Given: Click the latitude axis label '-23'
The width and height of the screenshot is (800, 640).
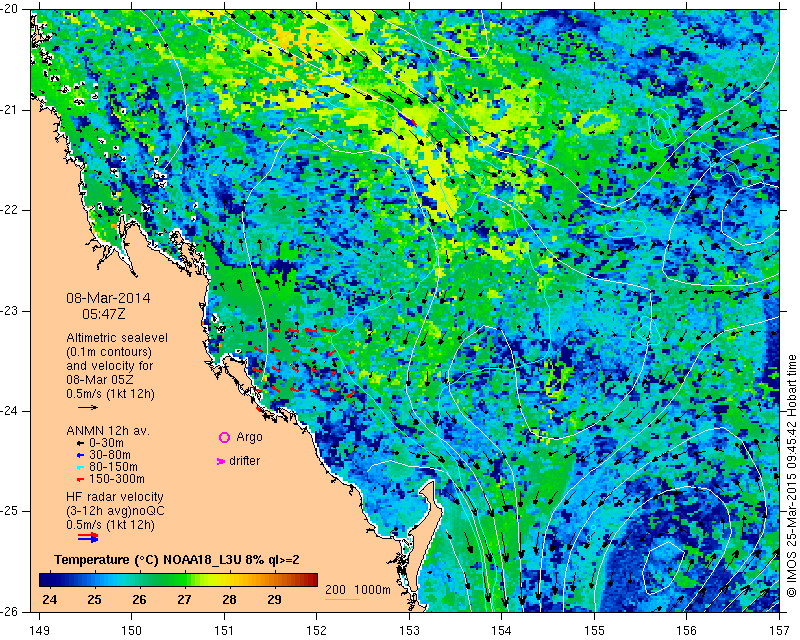Looking at the screenshot, I should click(11, 311).
